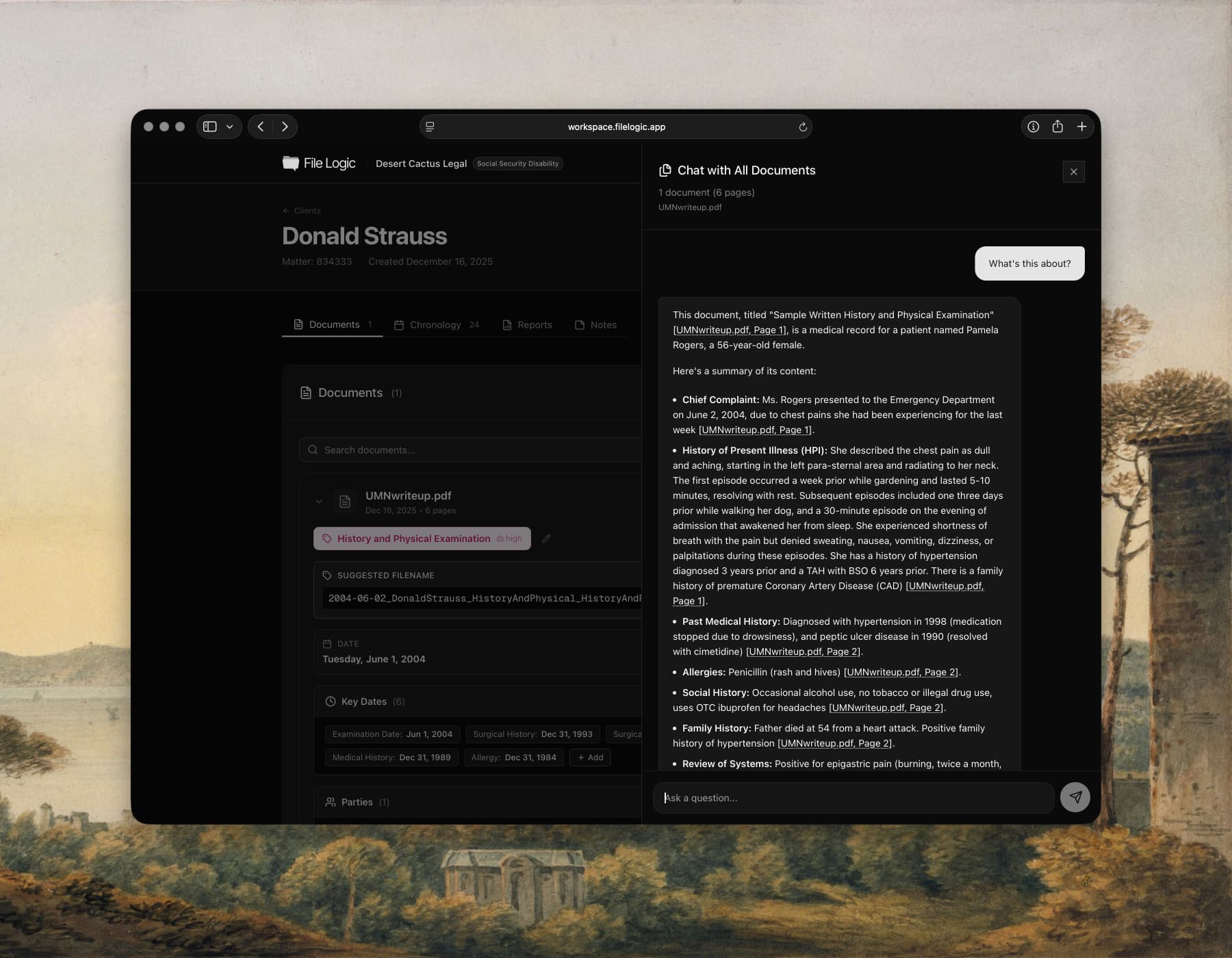Switch to the Notes tab

coord(595,325)
